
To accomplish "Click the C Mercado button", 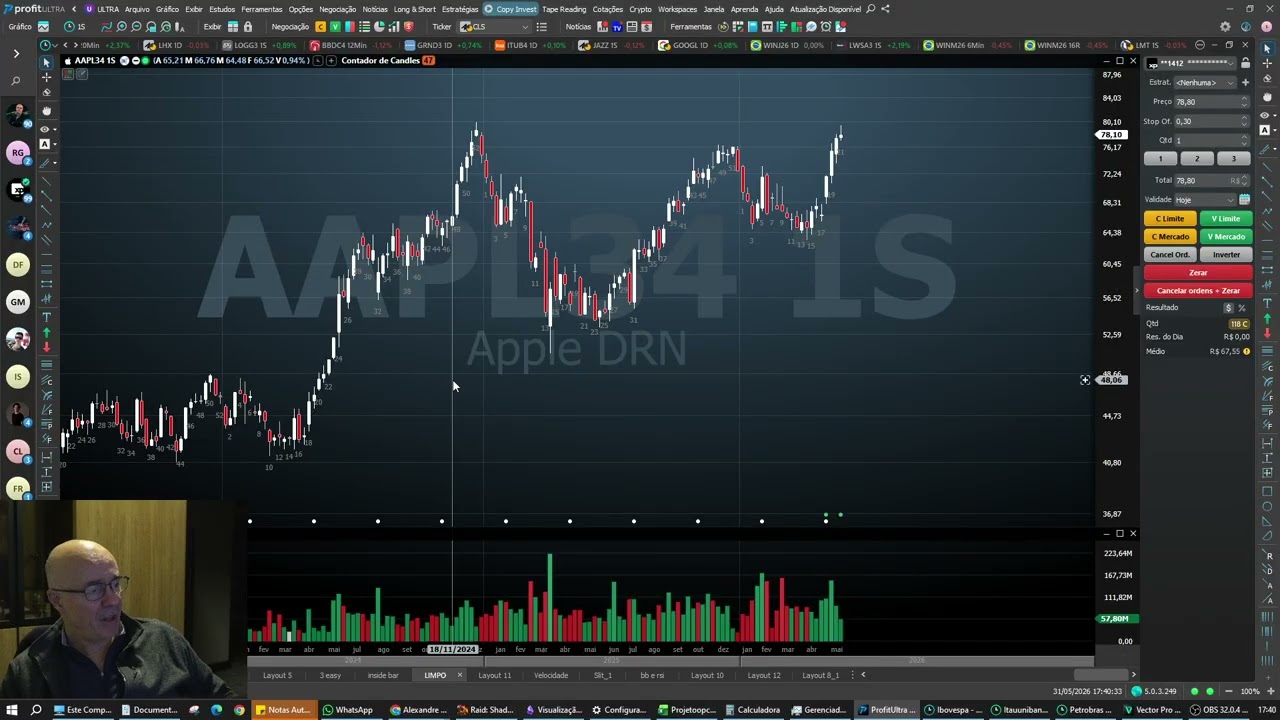I will coord(1170,237).
